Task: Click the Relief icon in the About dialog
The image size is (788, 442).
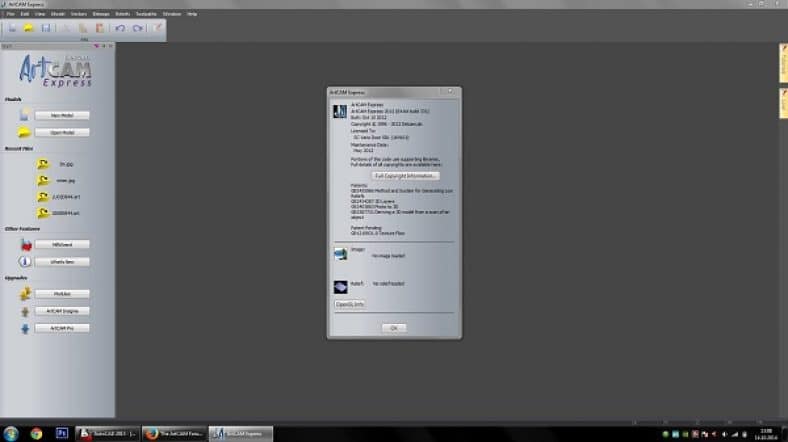Action: [x=341, y=287]
